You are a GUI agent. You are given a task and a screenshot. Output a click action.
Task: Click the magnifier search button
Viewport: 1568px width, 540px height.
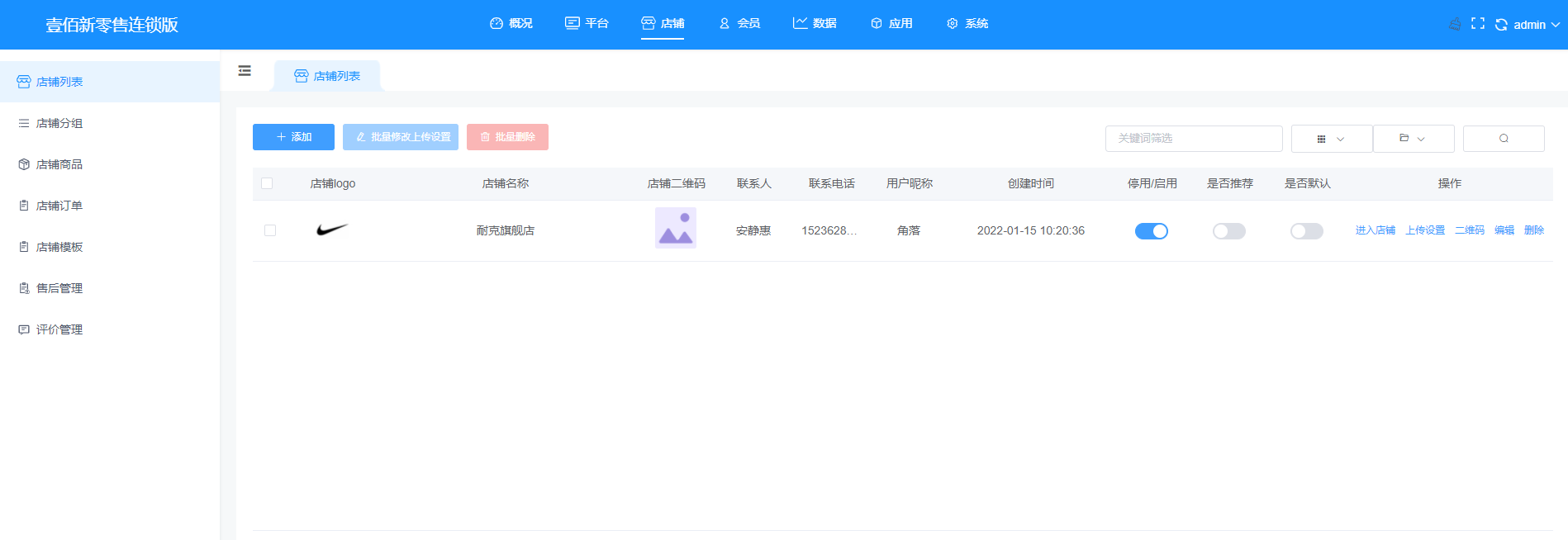[x=1504, y=139]
